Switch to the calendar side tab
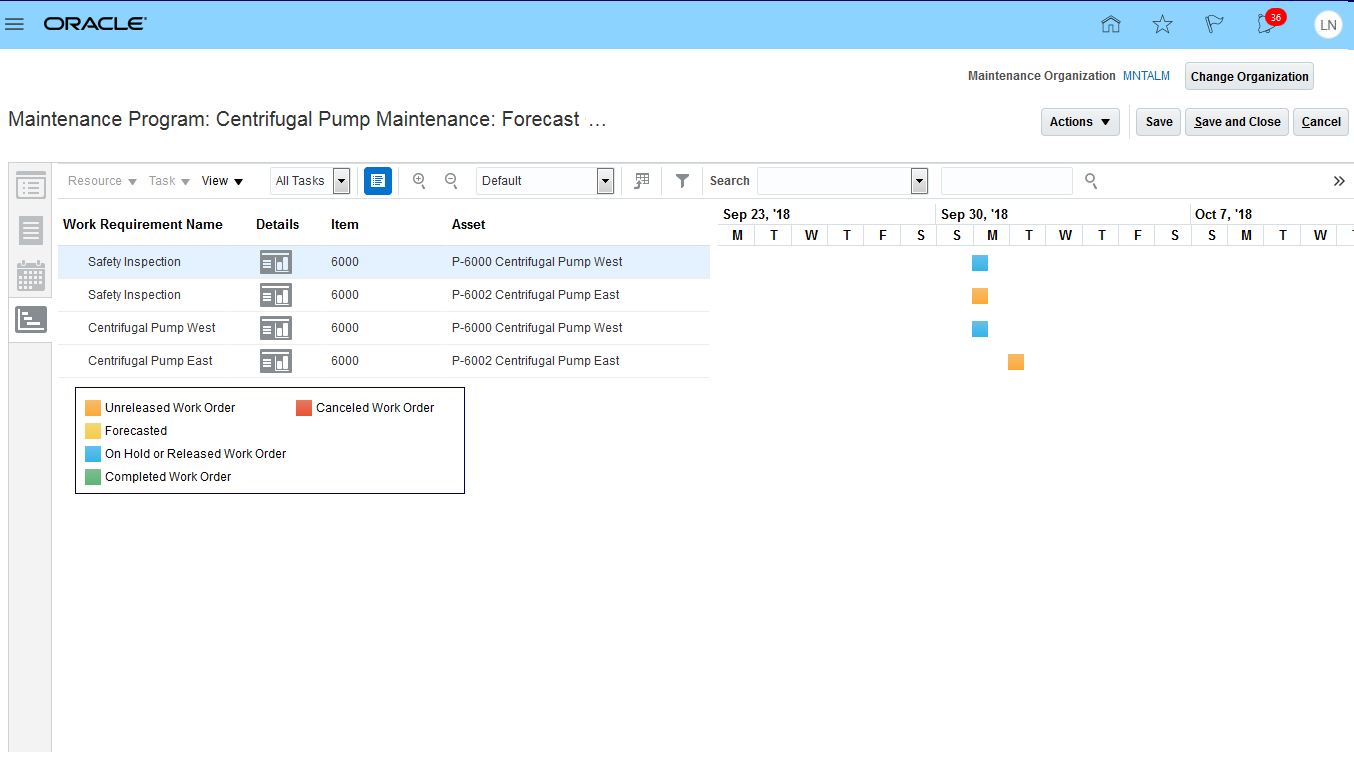This screenshot has width=1354, height=764. pyautogui.click(x=31, y=276)
